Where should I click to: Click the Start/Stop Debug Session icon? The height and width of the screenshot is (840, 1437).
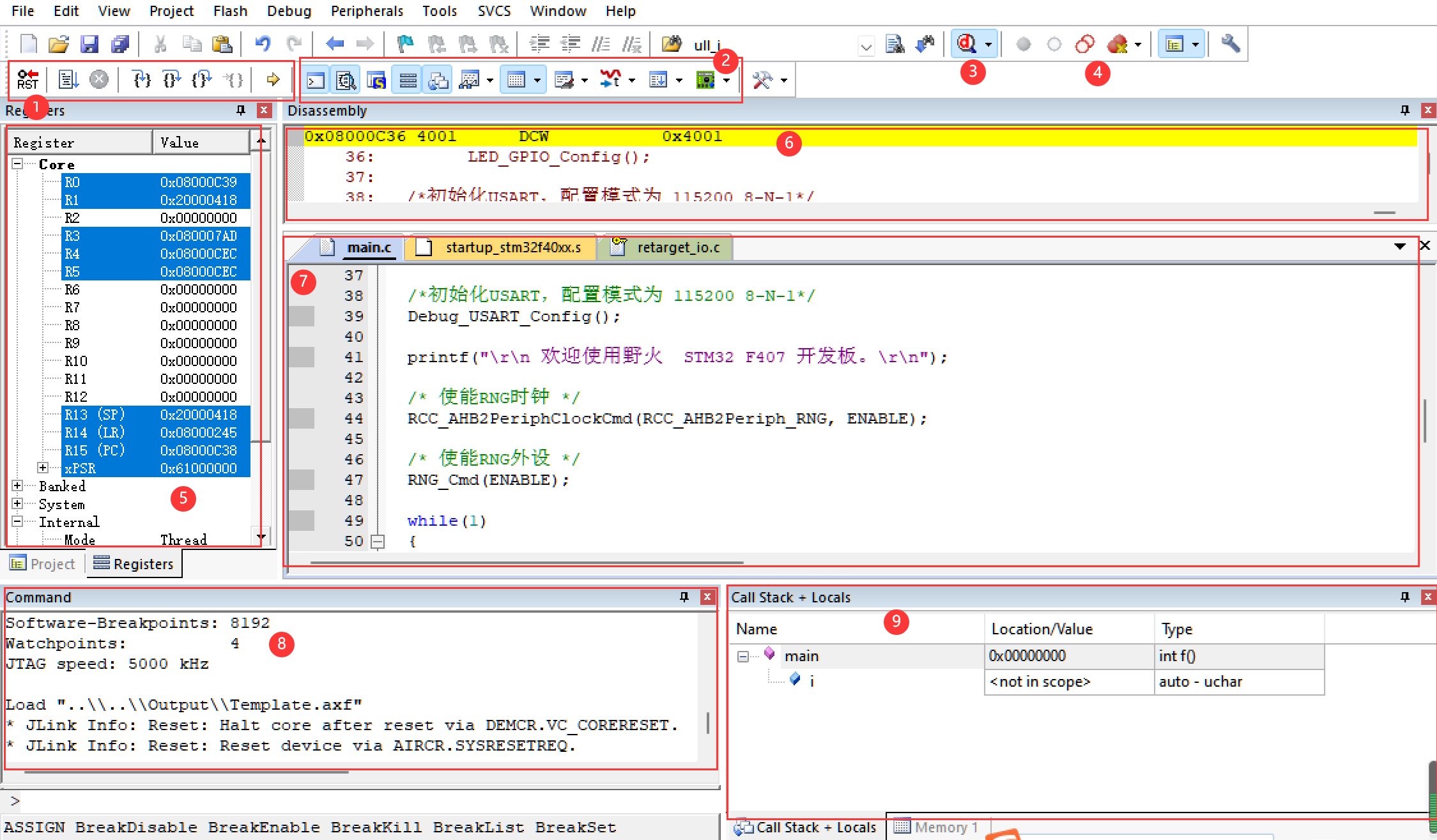click(967, 44)
